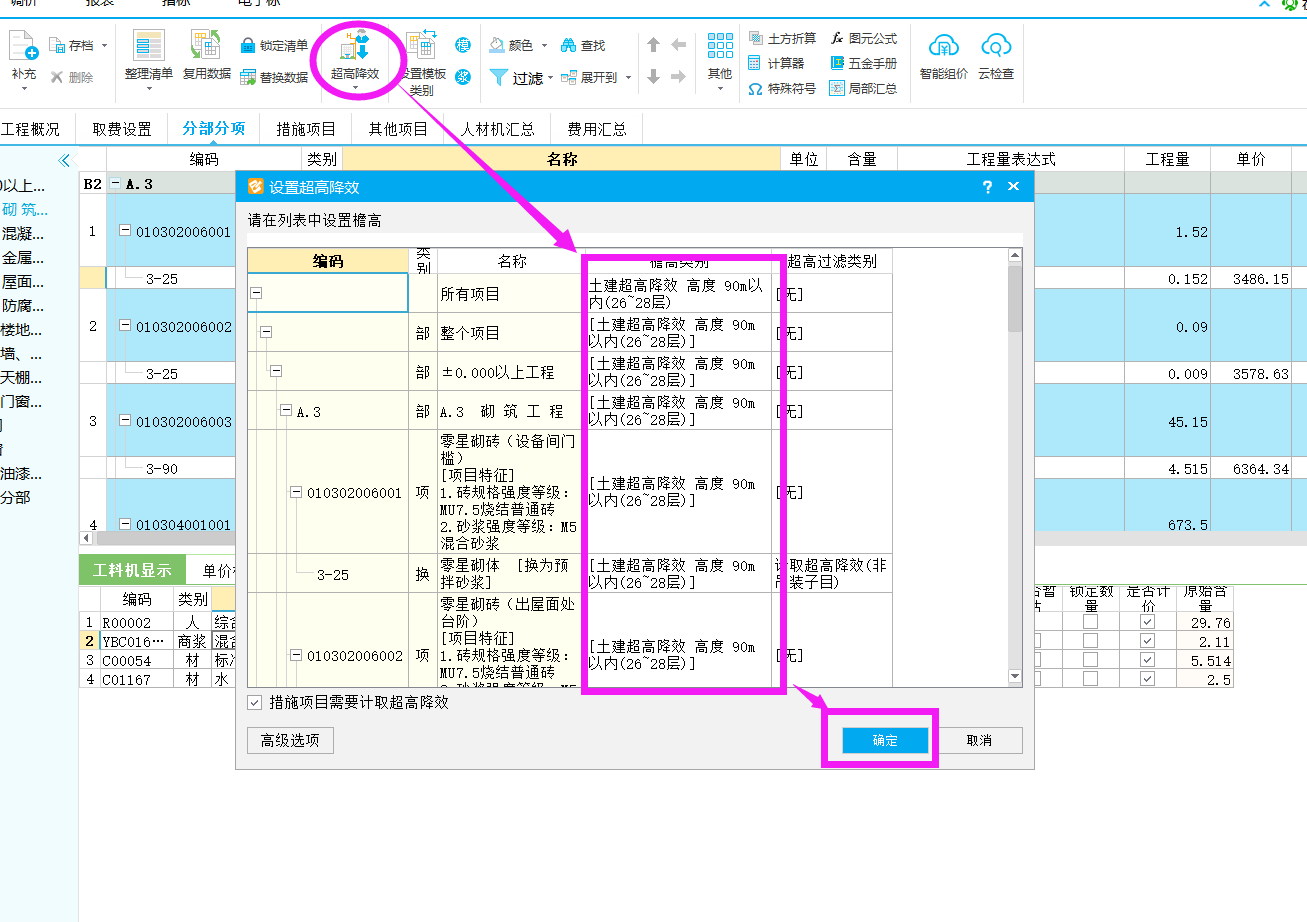
Task: Check 锁定数量 box in the 2.5 row
Action: pos(1091,679)
